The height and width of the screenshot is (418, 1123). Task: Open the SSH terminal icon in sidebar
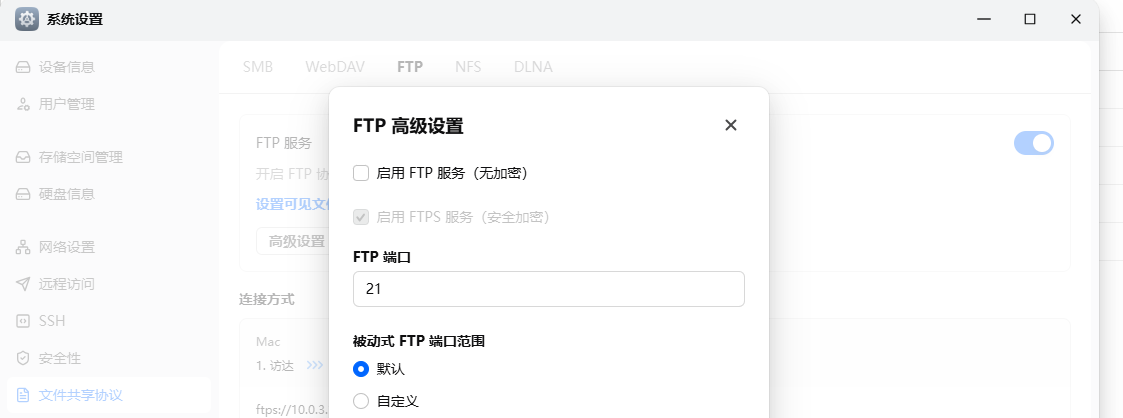point(23,321)
